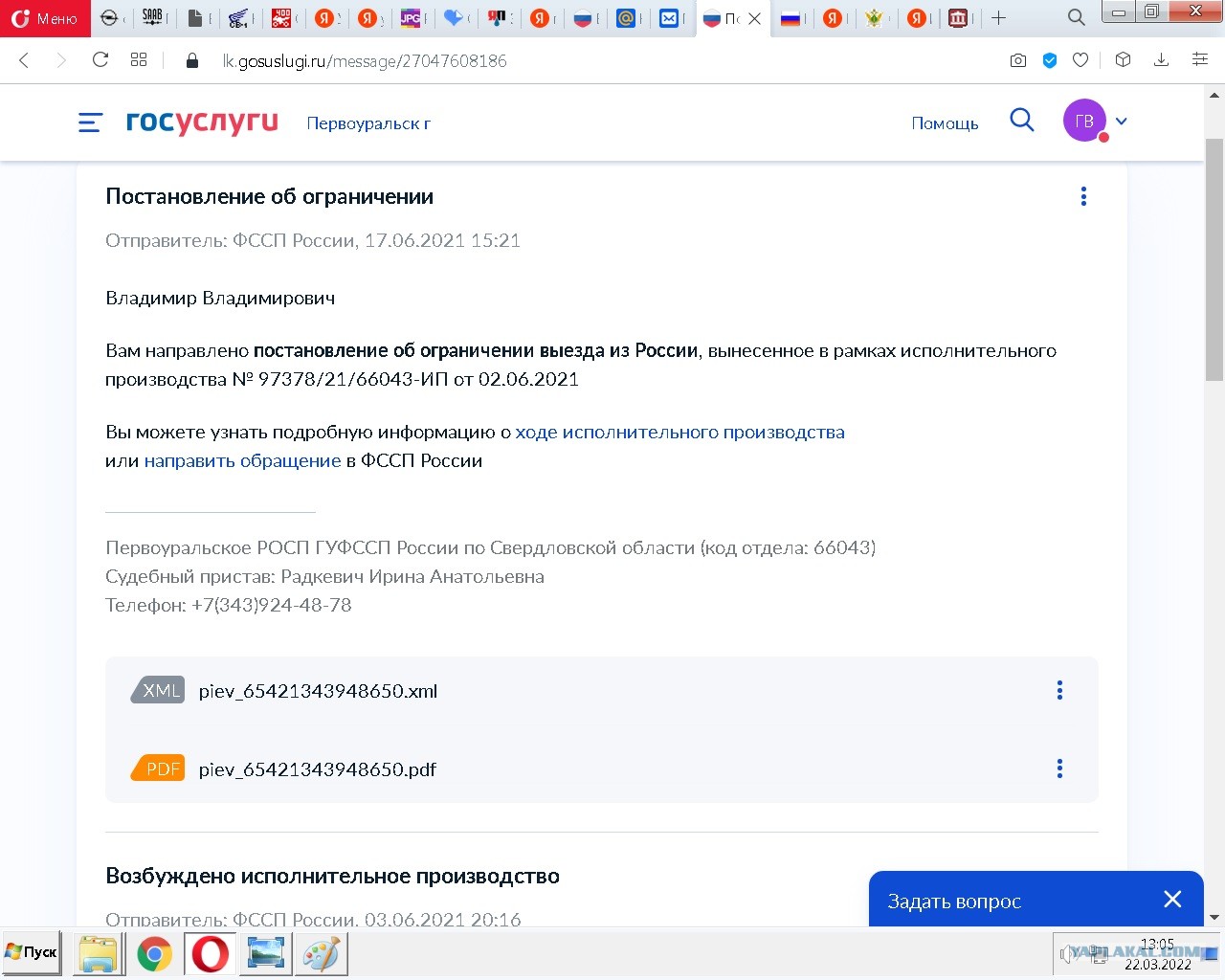Open the tab search magnifier in tab bar
The image size is (1225, 980).
coord(1076,17)
